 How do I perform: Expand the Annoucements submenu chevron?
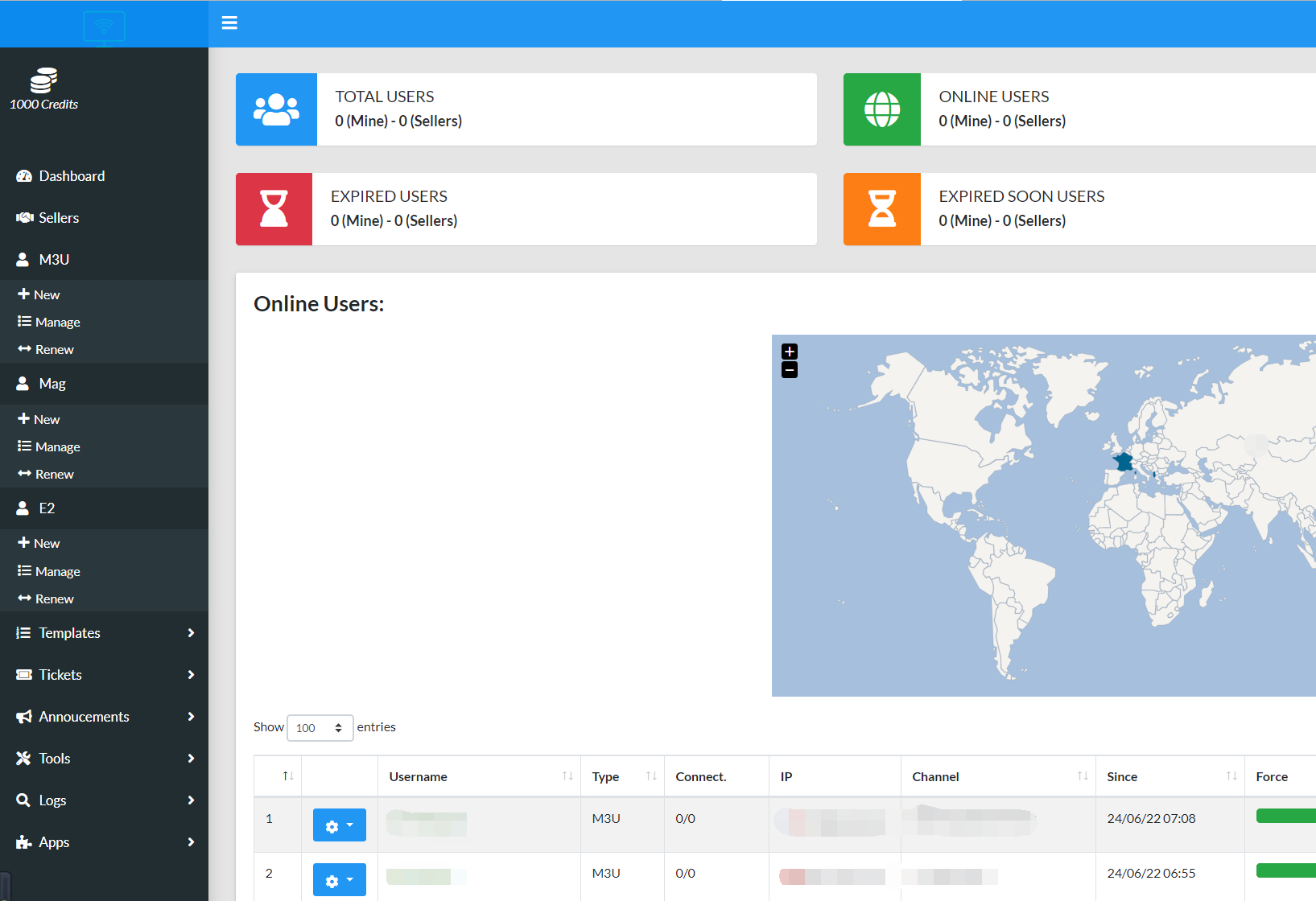pos(191,717)
